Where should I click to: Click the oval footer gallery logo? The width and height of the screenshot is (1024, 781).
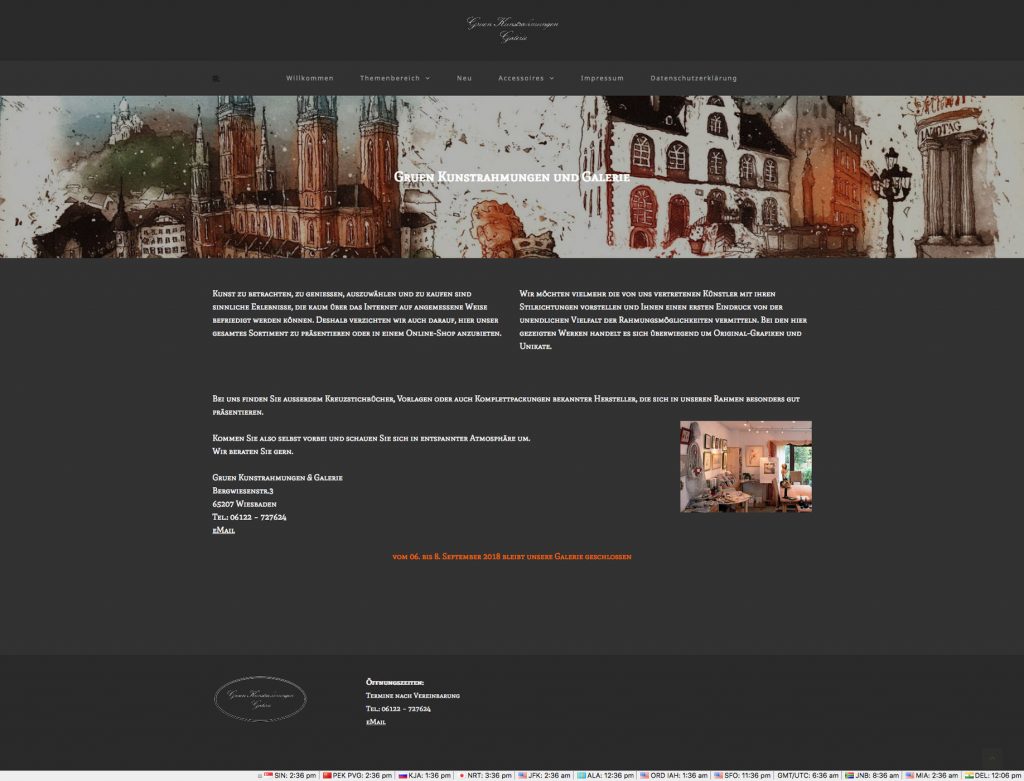coord(260,699)
